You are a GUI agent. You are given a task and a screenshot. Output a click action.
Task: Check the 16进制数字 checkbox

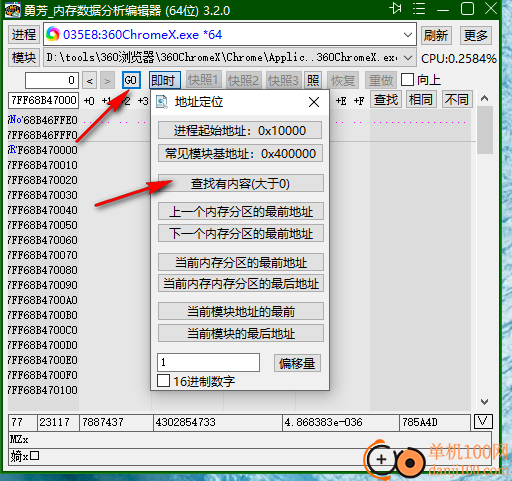(163, 381)
